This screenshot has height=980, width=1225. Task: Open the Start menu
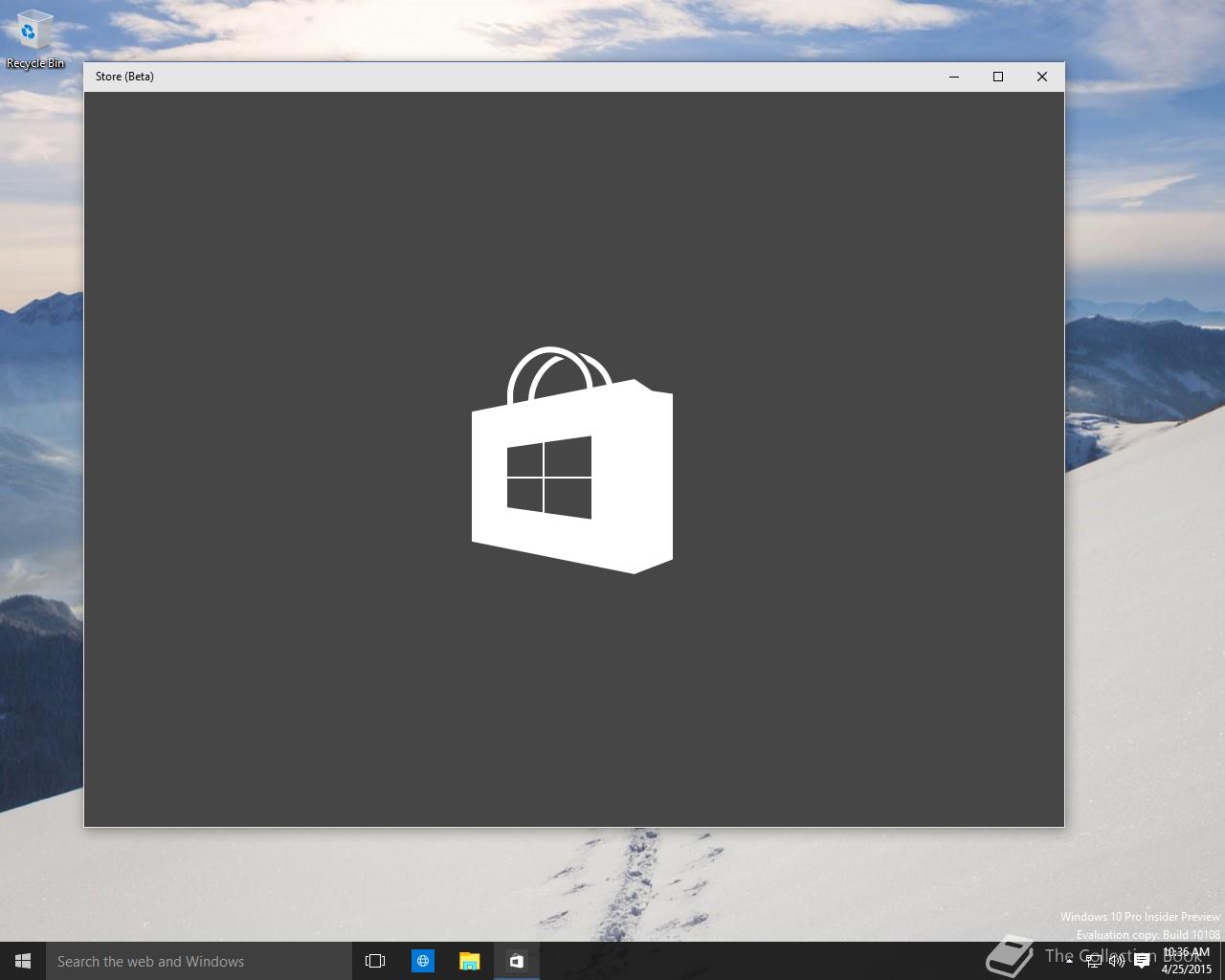[x=23, y=961]
